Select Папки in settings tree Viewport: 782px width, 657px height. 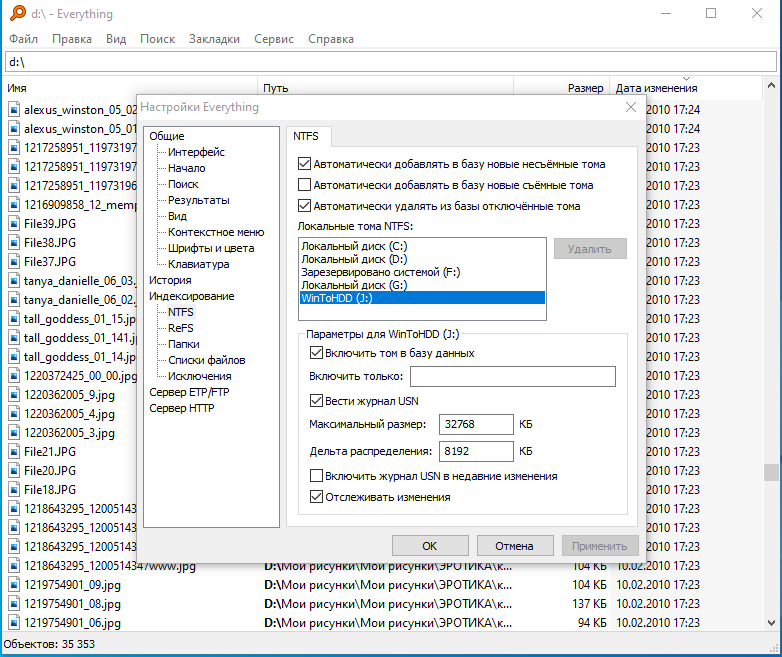click(x=184, y=344)
